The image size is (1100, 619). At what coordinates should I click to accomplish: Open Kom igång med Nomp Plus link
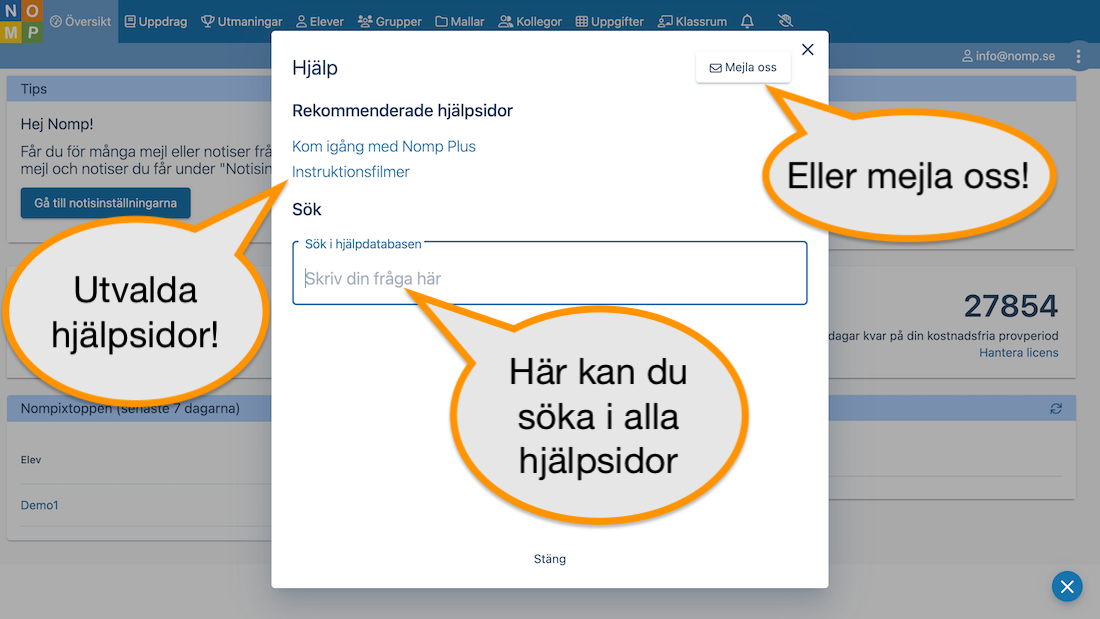coord(384,146)
